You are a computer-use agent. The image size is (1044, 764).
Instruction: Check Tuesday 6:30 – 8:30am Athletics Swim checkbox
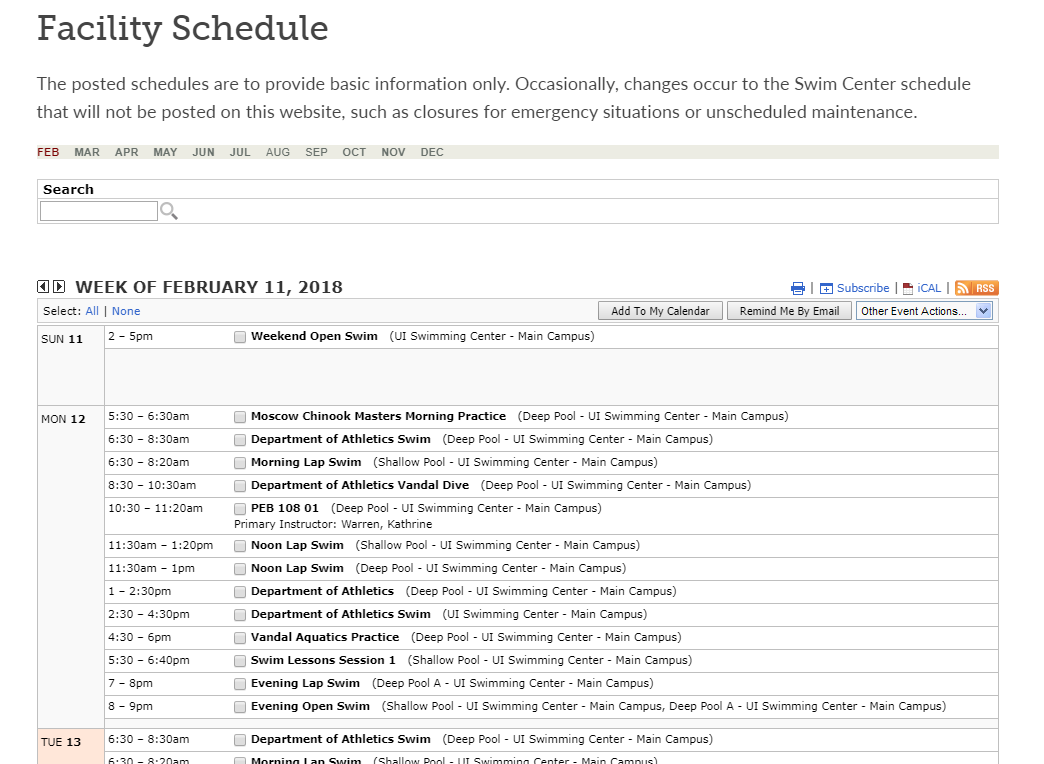240,740
